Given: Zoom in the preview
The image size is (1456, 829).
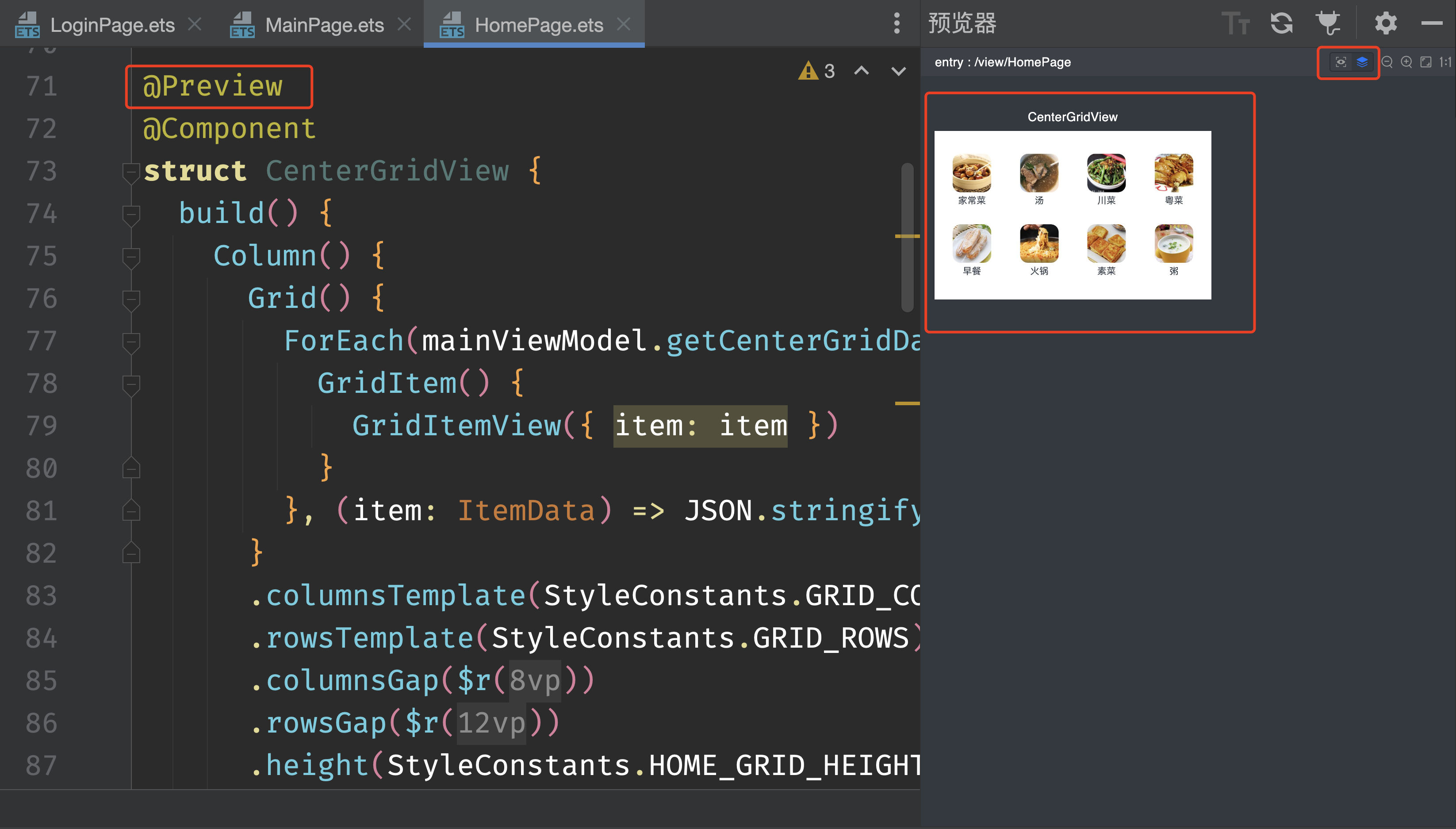Looking at the screenshot, I should pos(1406,62).
